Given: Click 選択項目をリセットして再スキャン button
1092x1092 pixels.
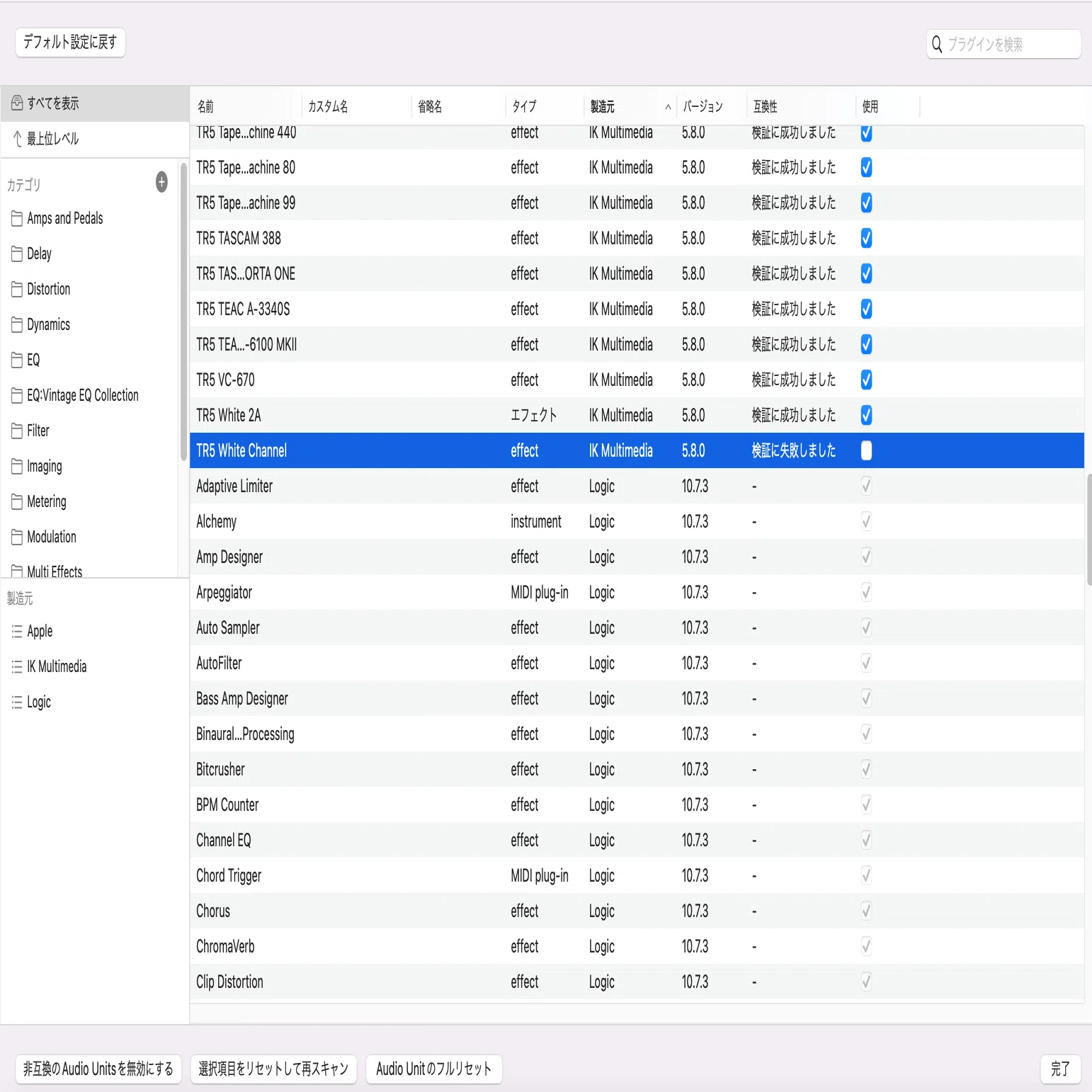Looking at the screenshot, I should pyautogui.click(x=273, y=1069).
